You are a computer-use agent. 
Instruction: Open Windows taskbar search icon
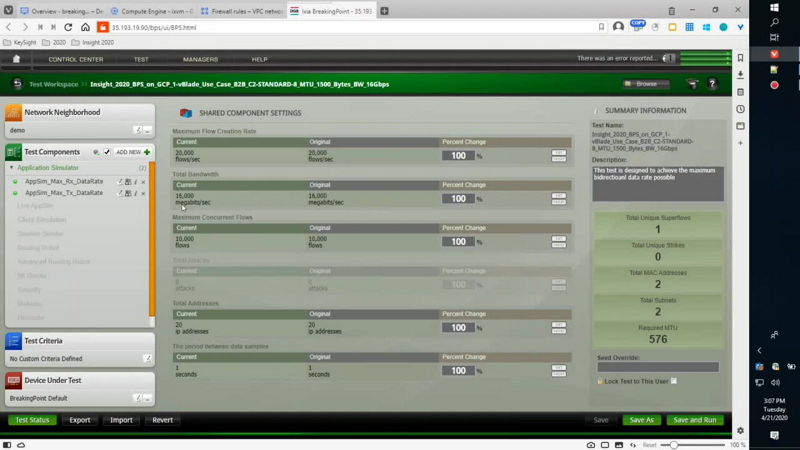(x=774, y=22)
